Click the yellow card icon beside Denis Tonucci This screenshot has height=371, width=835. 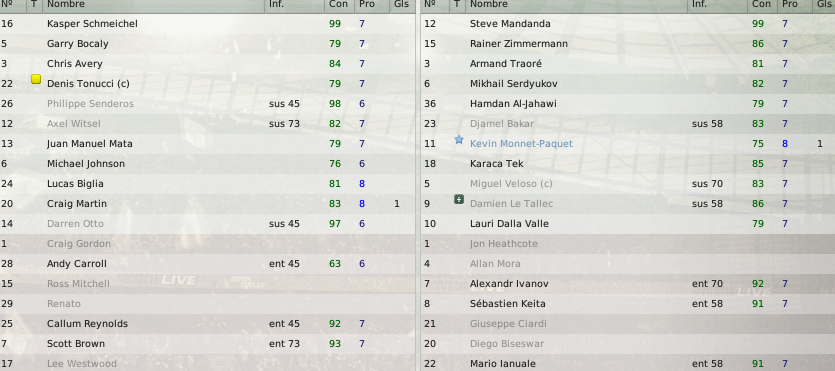36,79
